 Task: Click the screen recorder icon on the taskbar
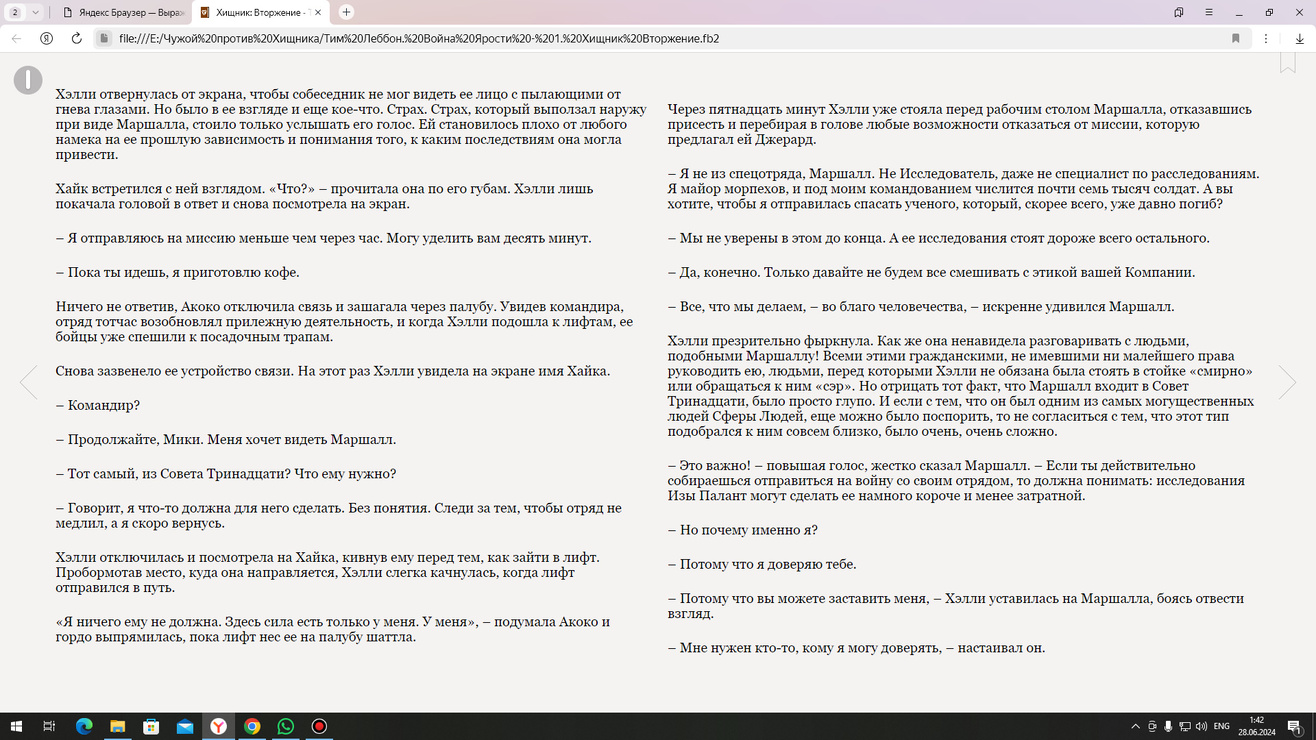[319, 726]
